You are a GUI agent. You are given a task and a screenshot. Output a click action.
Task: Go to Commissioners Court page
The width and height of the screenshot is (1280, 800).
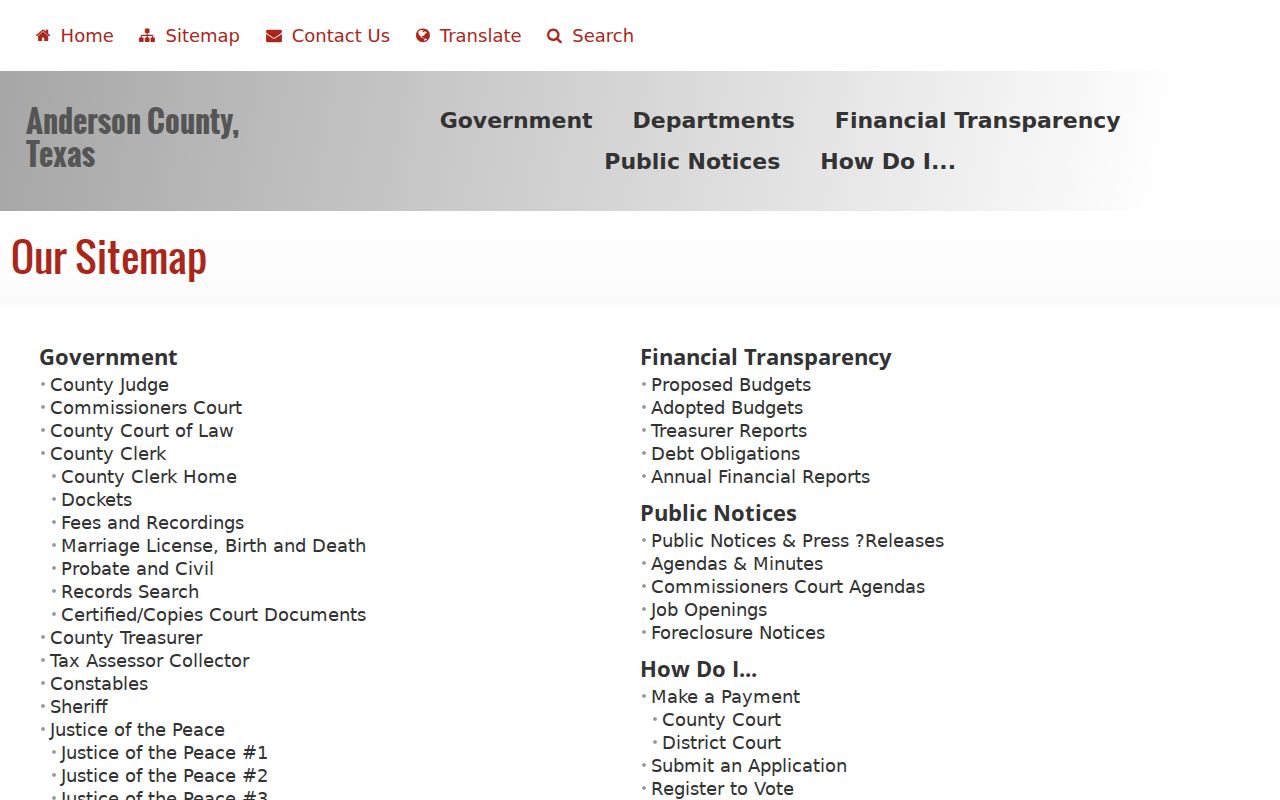(x=146, y=408)
